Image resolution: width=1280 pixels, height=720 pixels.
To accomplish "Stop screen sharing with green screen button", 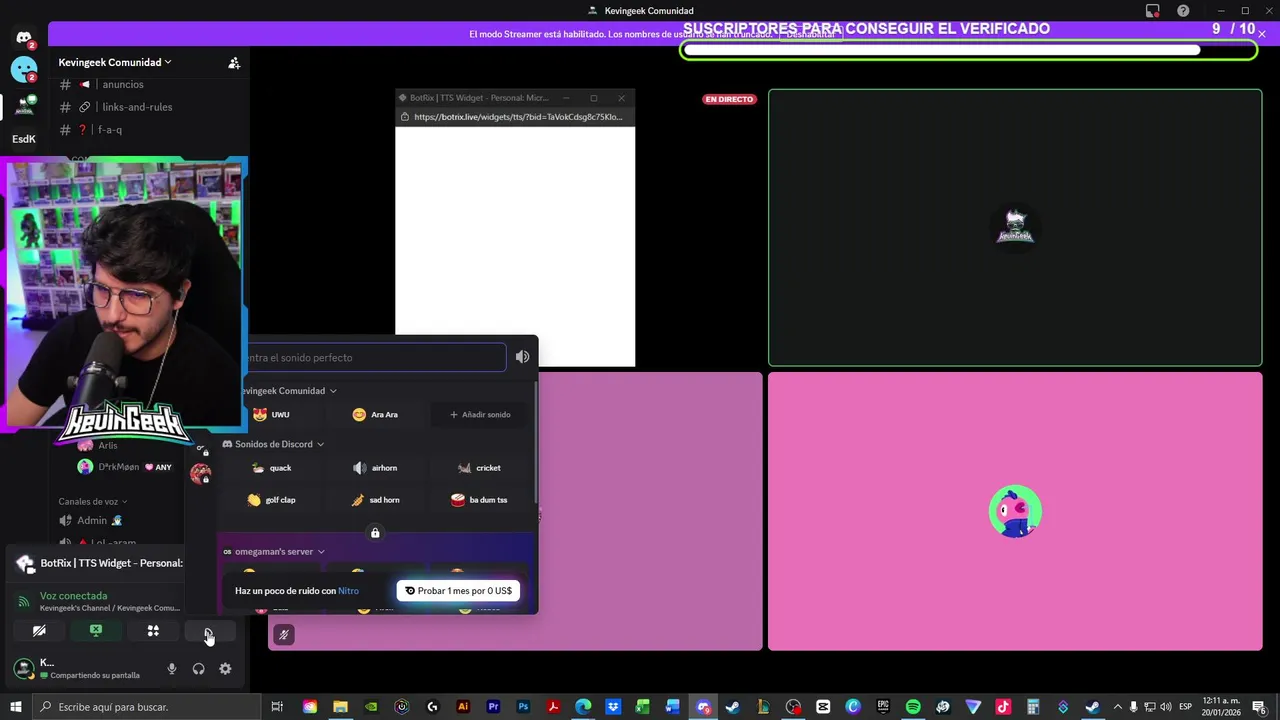I will coord(96,631).
